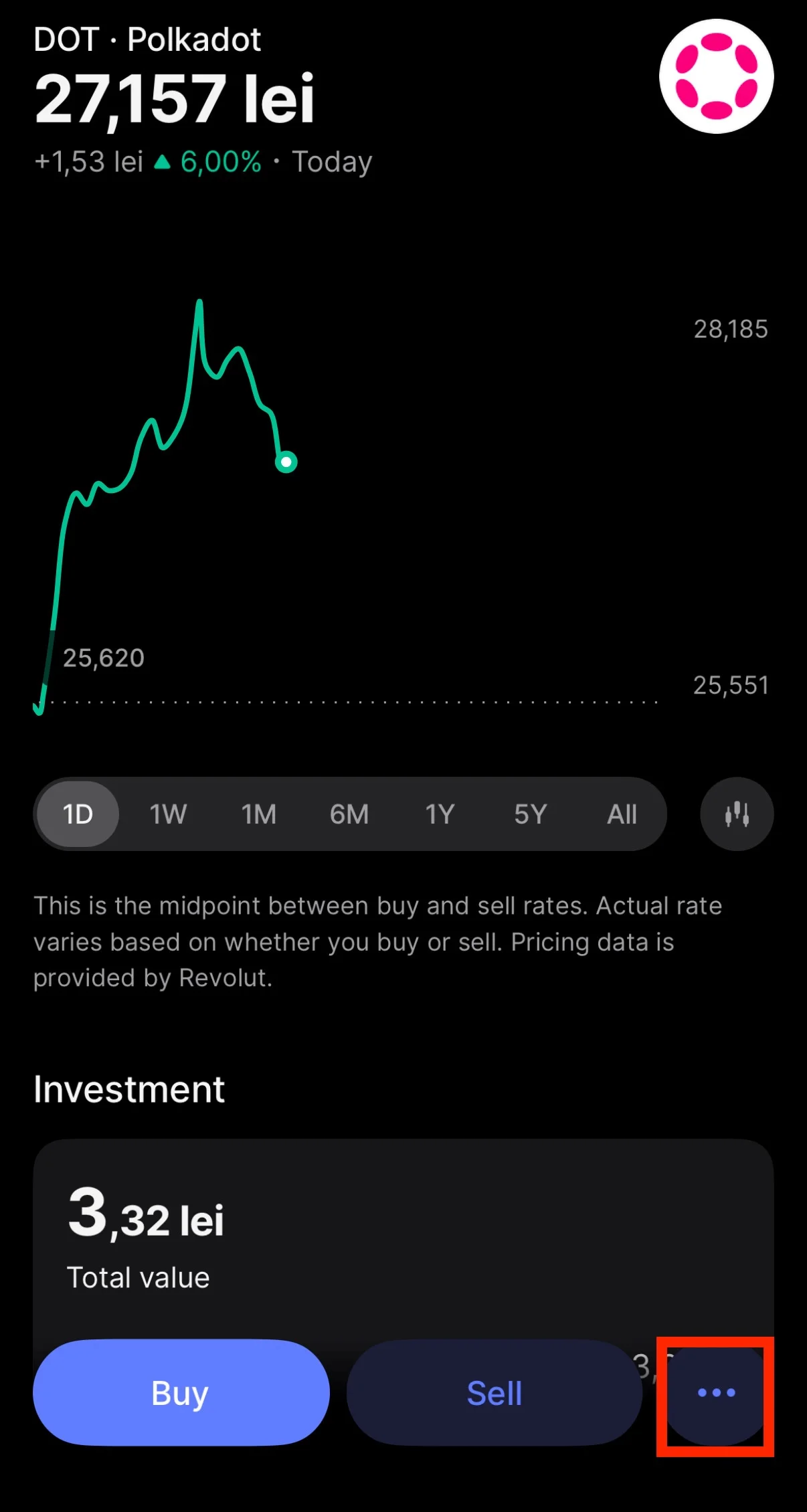Screen dimensions: 807x1512
Task: Tap the 25,551 chart low label
Action: (730, 685)
